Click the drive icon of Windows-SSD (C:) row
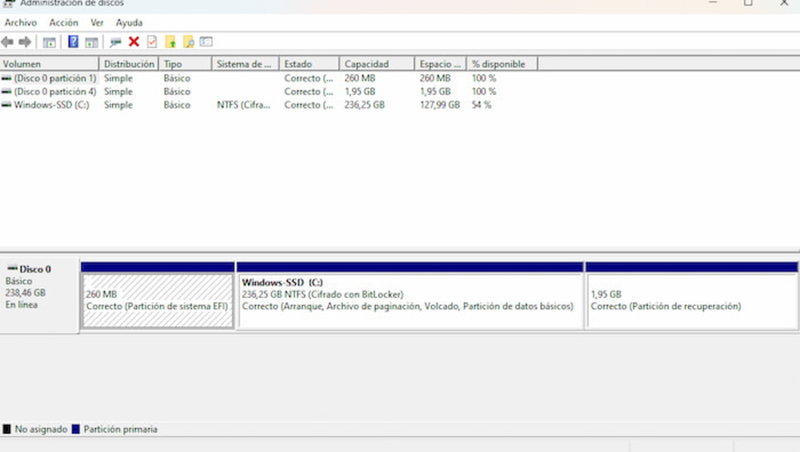The height and width of the screenshot is (452, 800). pyautogui.click(x=6, y=105)
